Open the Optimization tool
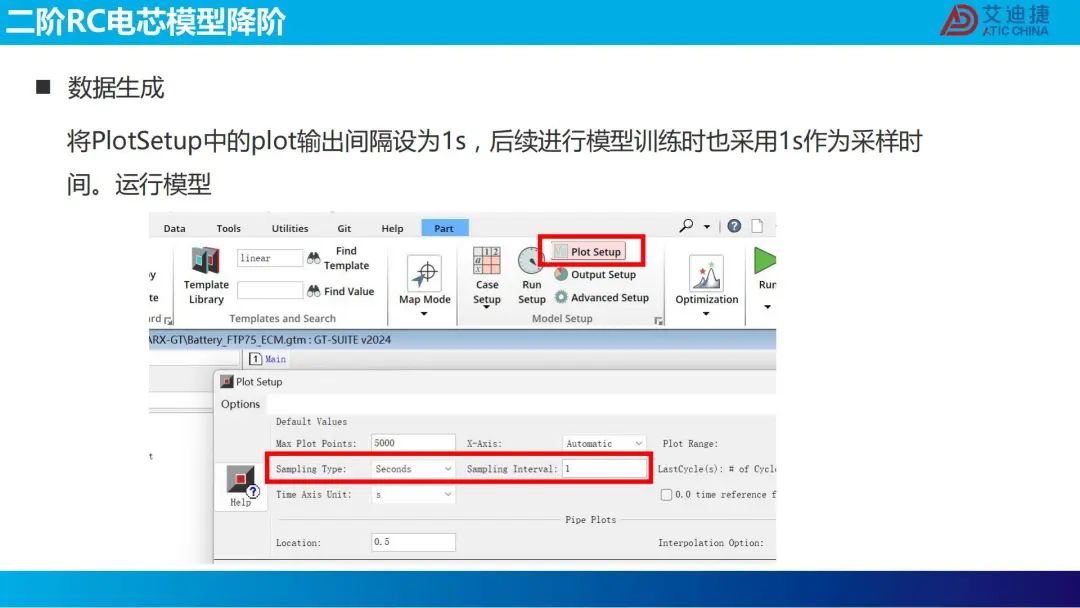1080x608 pixels. tap(707, 281)
